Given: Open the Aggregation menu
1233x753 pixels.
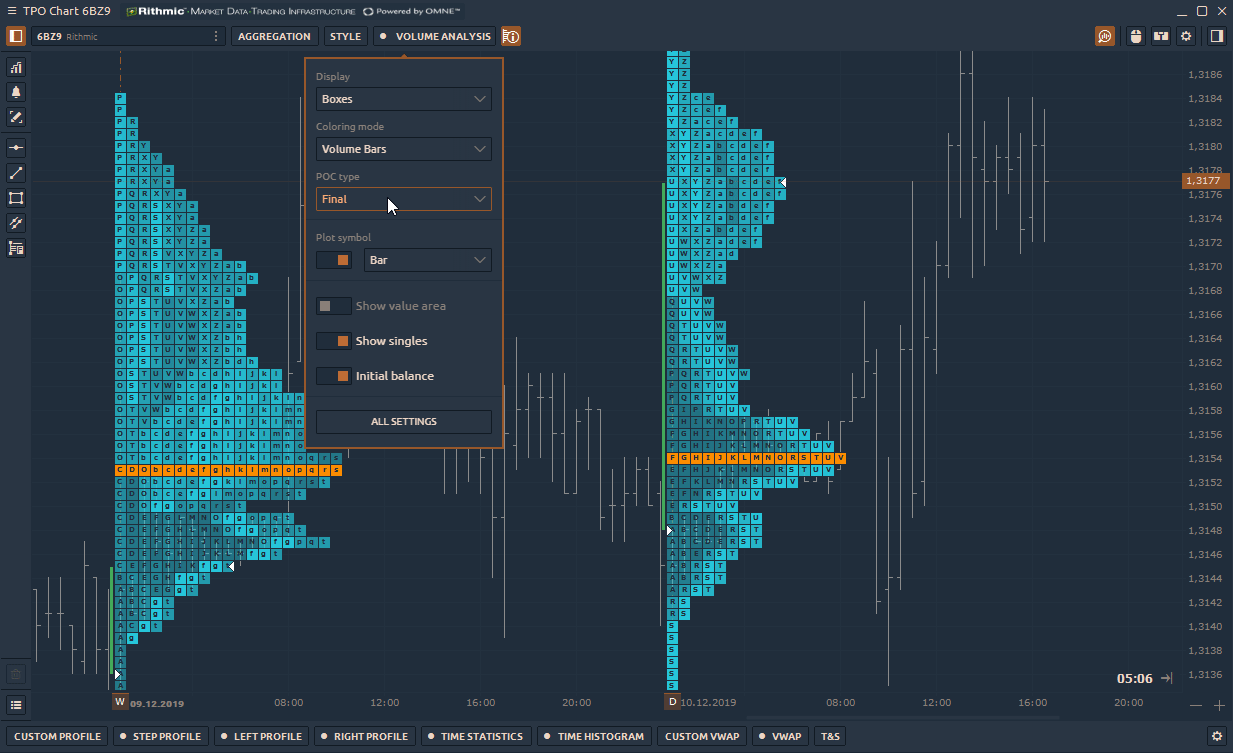Looking at the screenshot, I should [x=274, y=36].
